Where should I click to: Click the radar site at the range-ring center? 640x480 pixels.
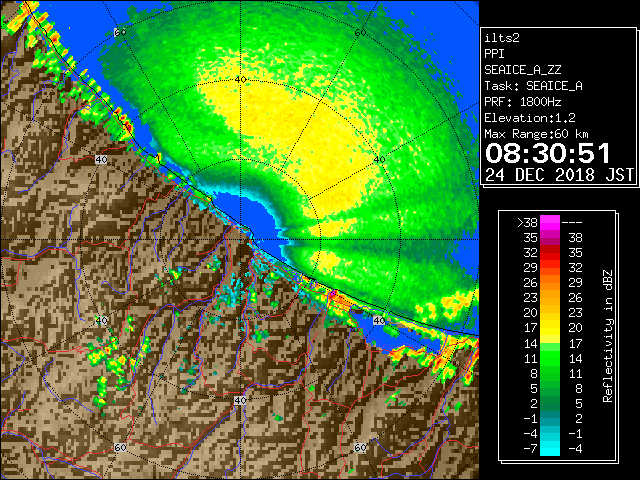[240, 240]
